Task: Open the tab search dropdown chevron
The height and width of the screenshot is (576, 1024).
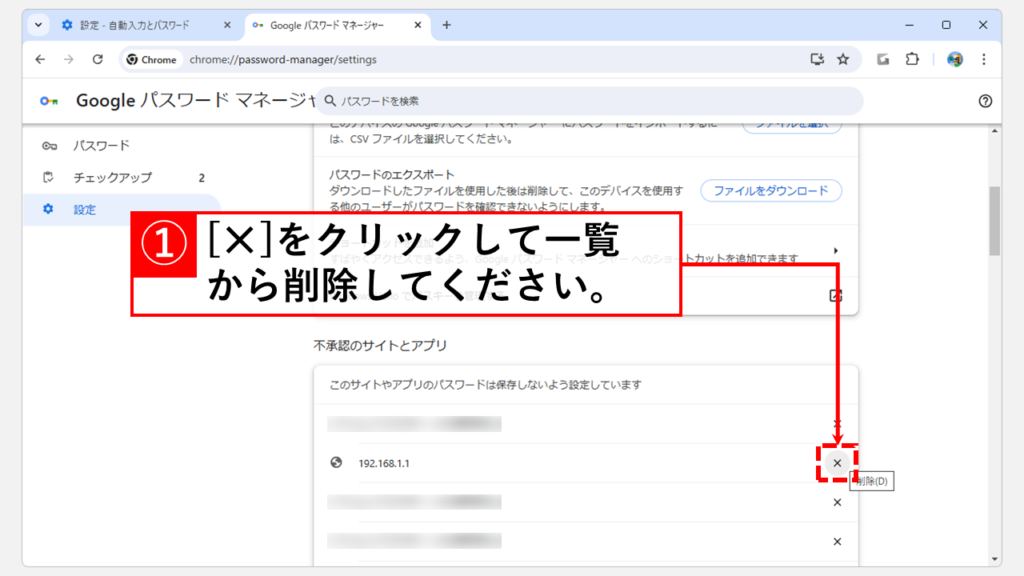Action: (x=39, y=25)
